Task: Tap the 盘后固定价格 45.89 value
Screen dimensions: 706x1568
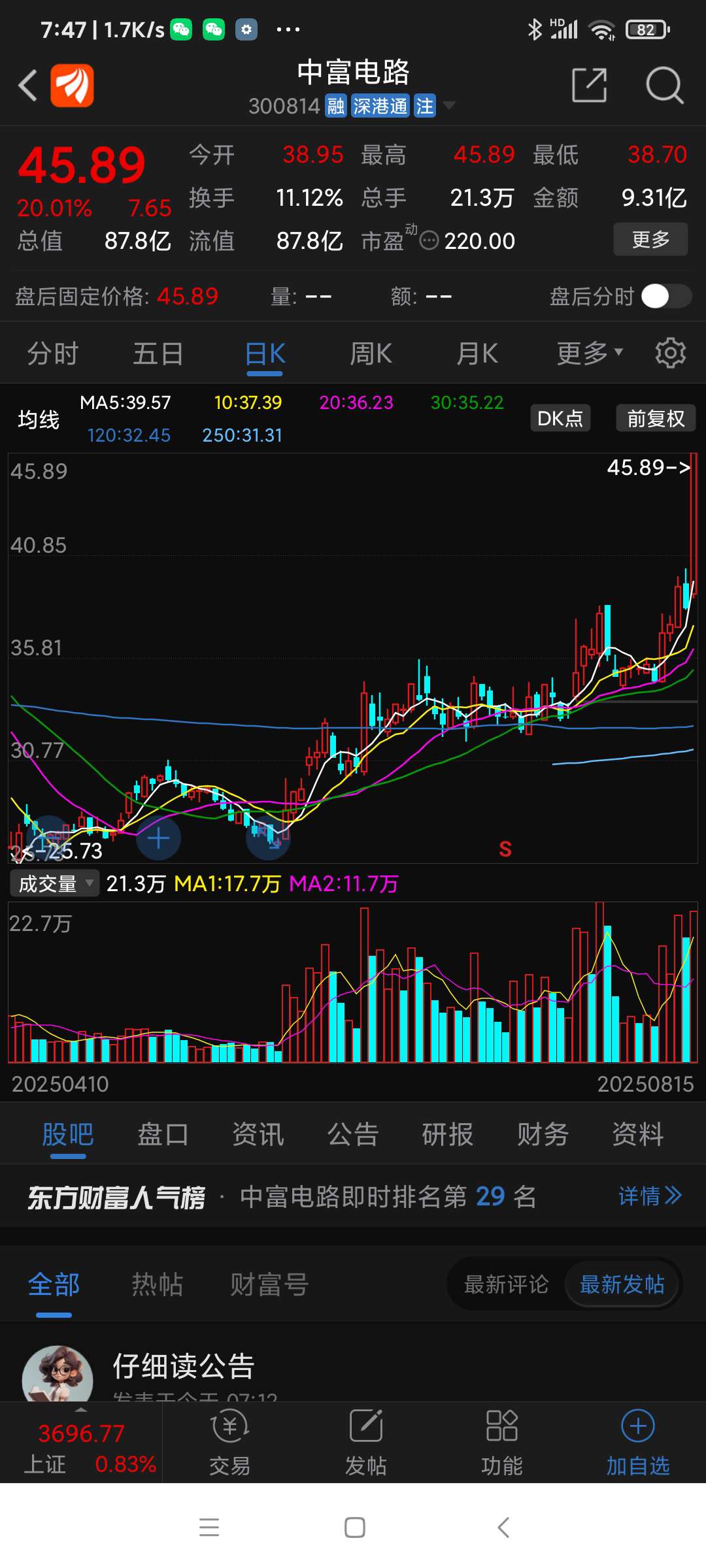Action: coord(187,297)
